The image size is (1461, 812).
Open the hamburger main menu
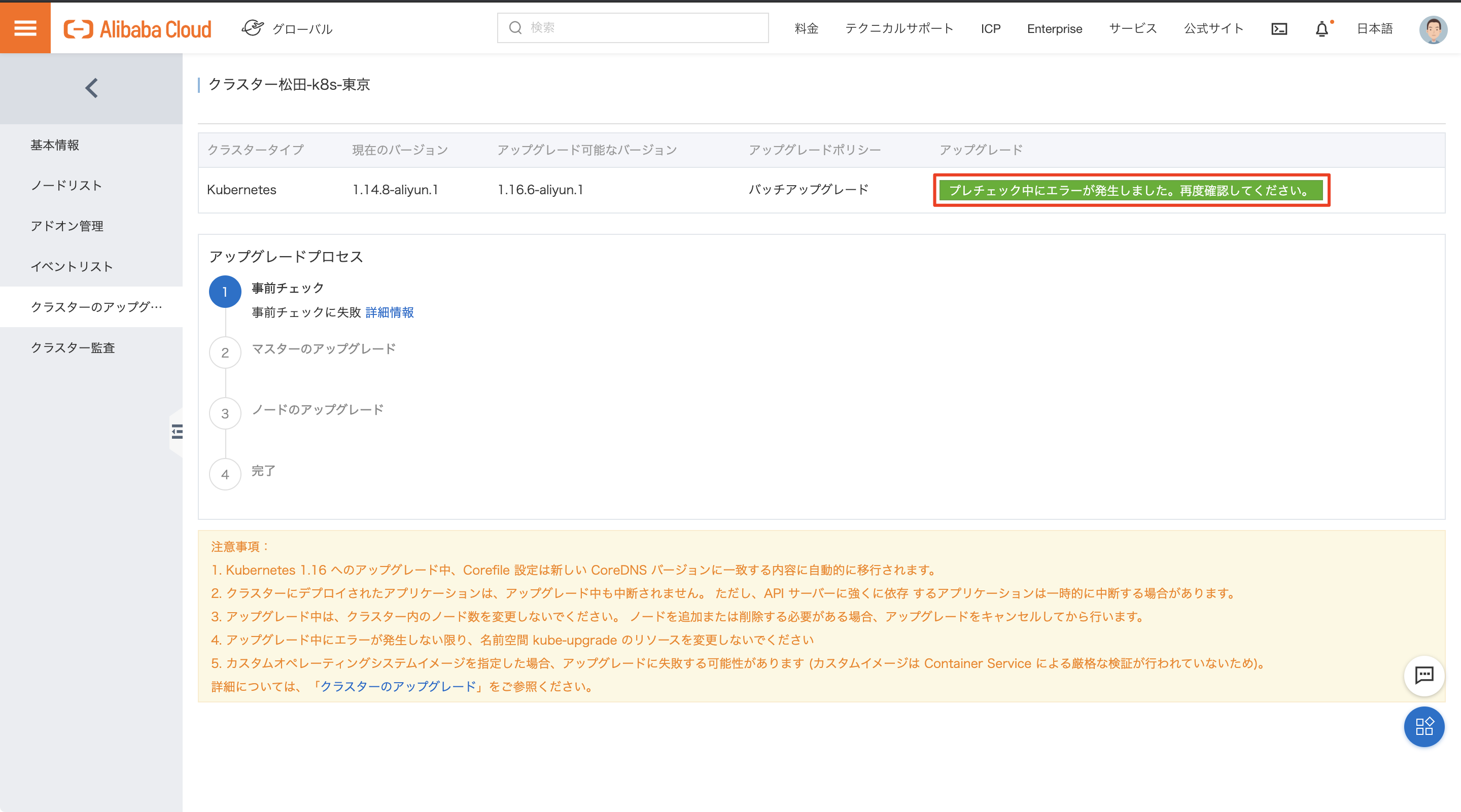pyautogui.click(x=25, y=27)
